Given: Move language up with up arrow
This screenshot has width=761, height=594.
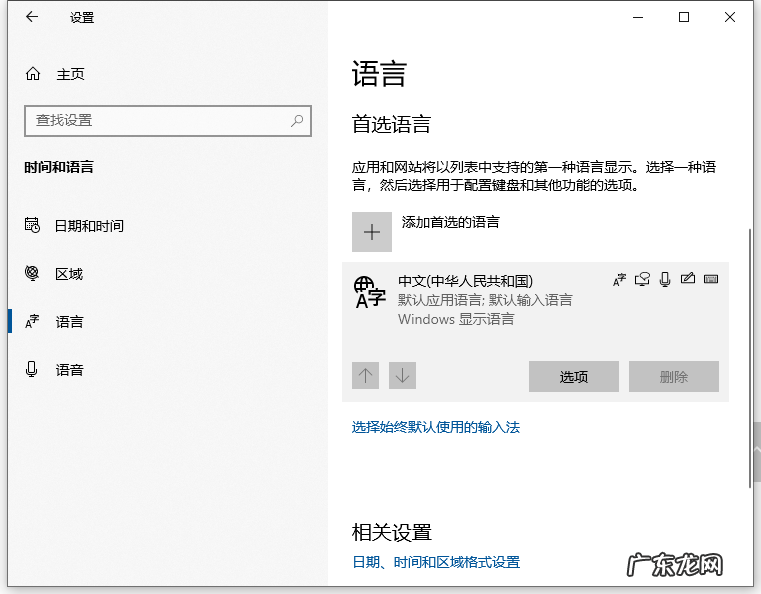Looking at the screenshot, I should pos(365,375).
